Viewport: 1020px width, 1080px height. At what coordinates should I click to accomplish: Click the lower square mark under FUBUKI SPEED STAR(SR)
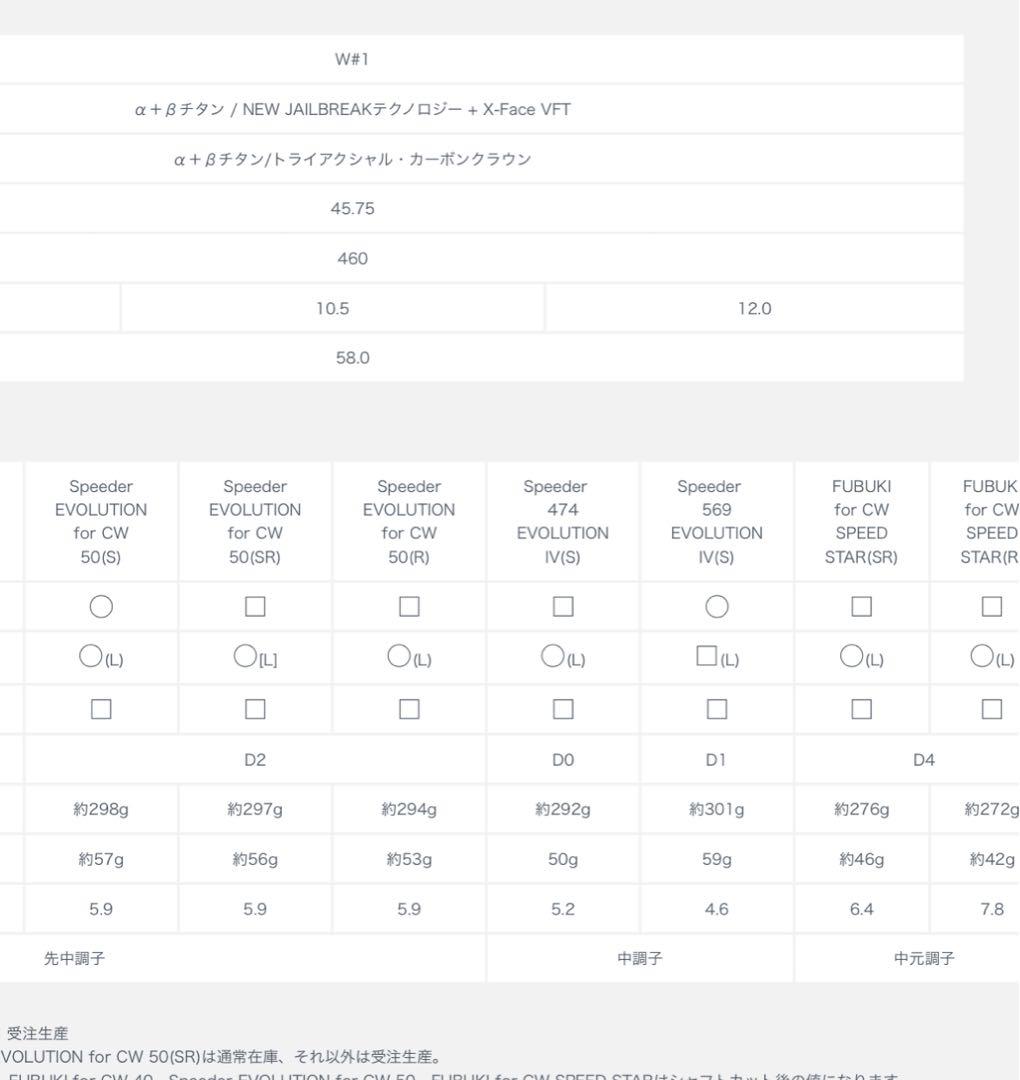862,709
